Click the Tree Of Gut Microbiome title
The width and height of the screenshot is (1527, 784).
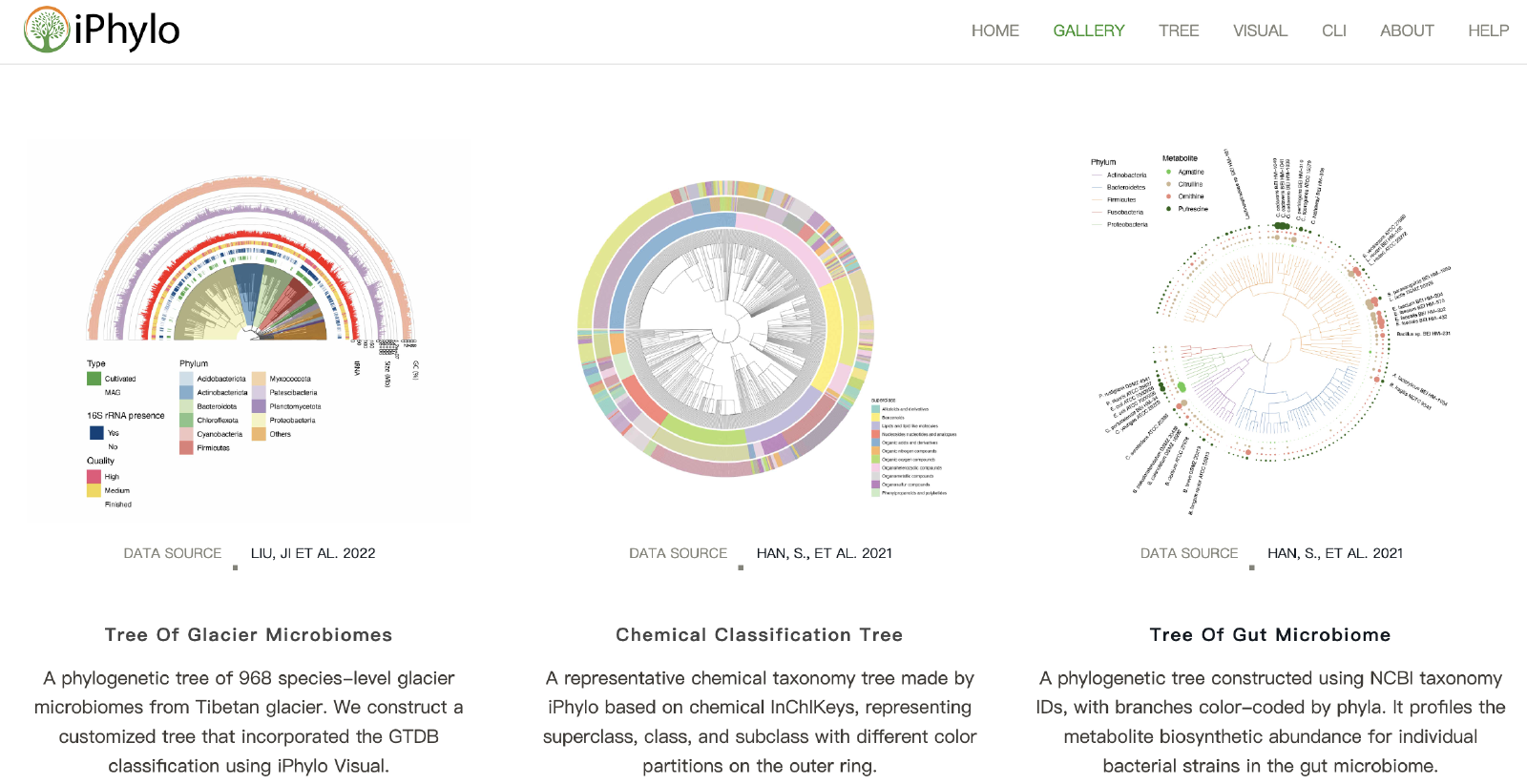pos(1269,635)
